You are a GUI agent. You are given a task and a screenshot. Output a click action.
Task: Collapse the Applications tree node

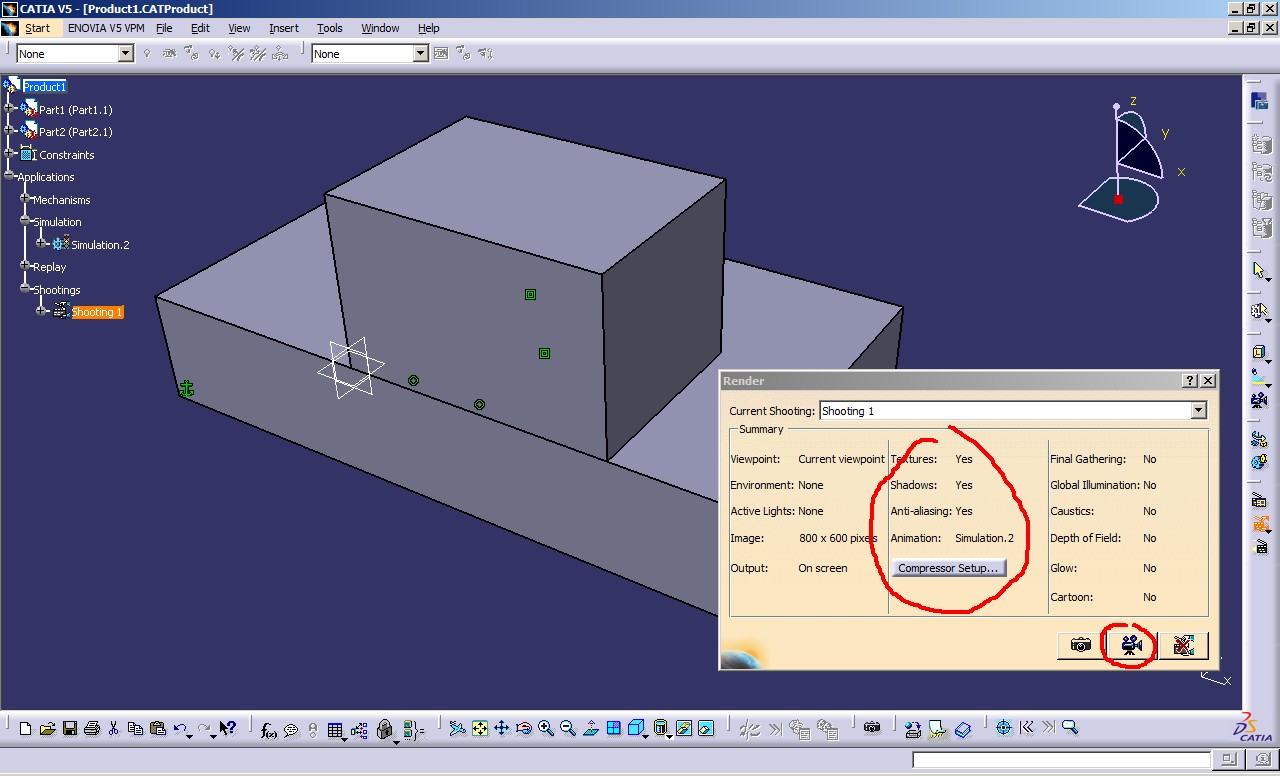9,177
